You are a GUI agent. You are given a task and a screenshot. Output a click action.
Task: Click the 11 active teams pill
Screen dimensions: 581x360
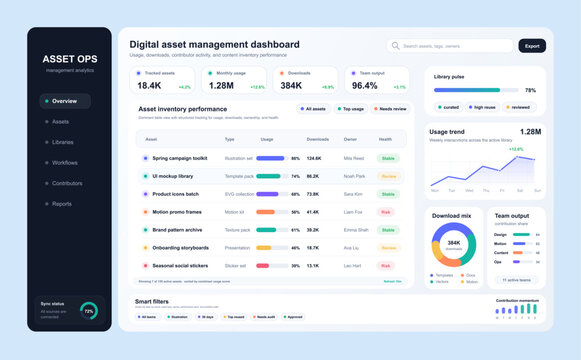(517, 280)
